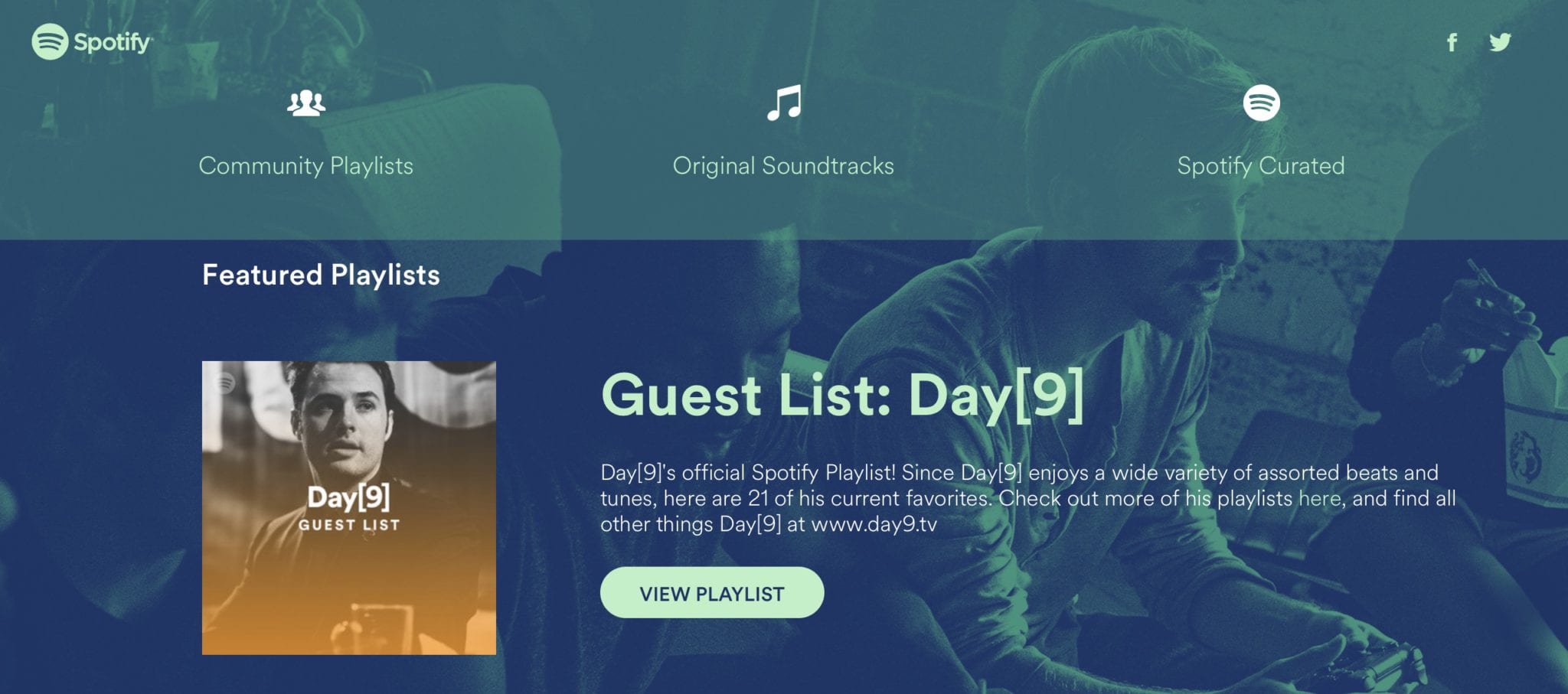Open the Facebook social icon
1568x694 pixels.
coord(1452,42)
